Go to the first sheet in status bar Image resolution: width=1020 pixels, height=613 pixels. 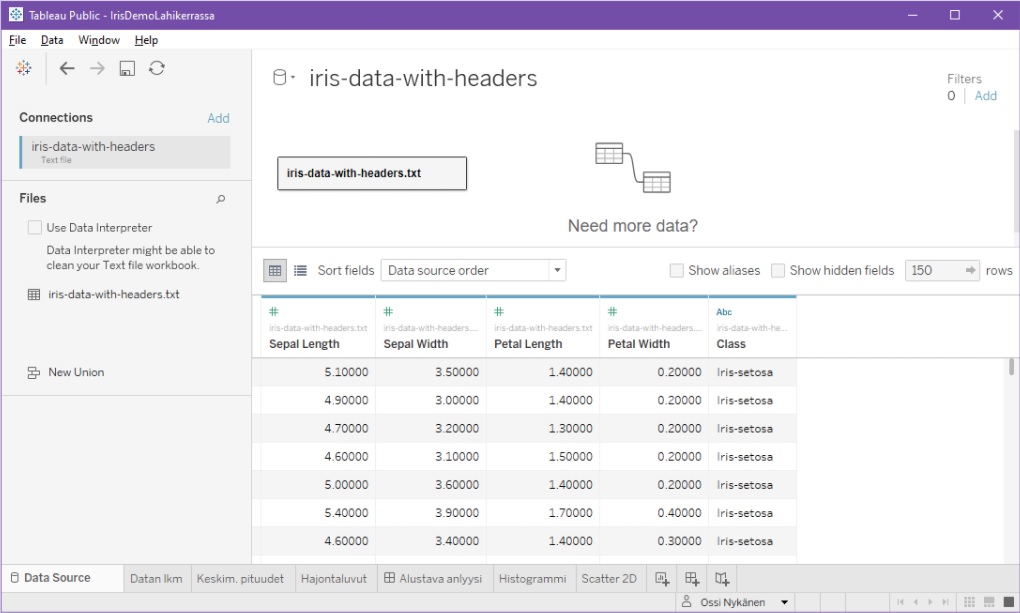pyautogui.click(x=900, y=602)
